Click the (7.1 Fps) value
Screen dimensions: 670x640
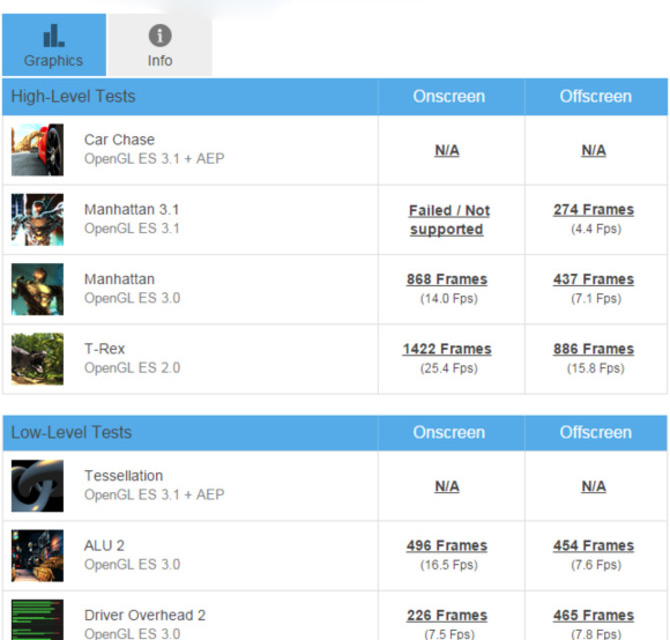[596, 298]
